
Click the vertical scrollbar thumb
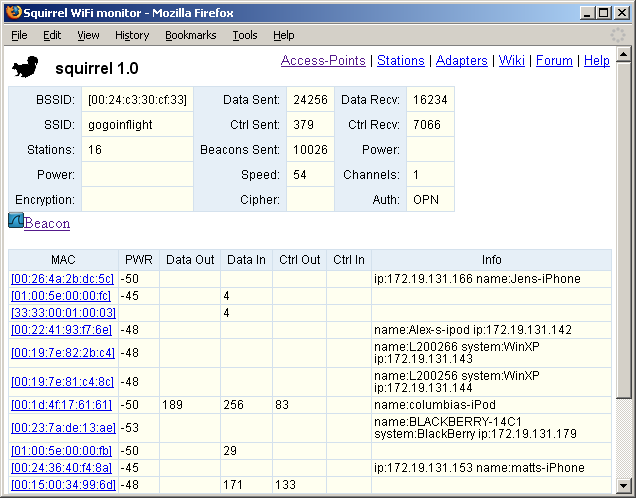pos(623,230)
